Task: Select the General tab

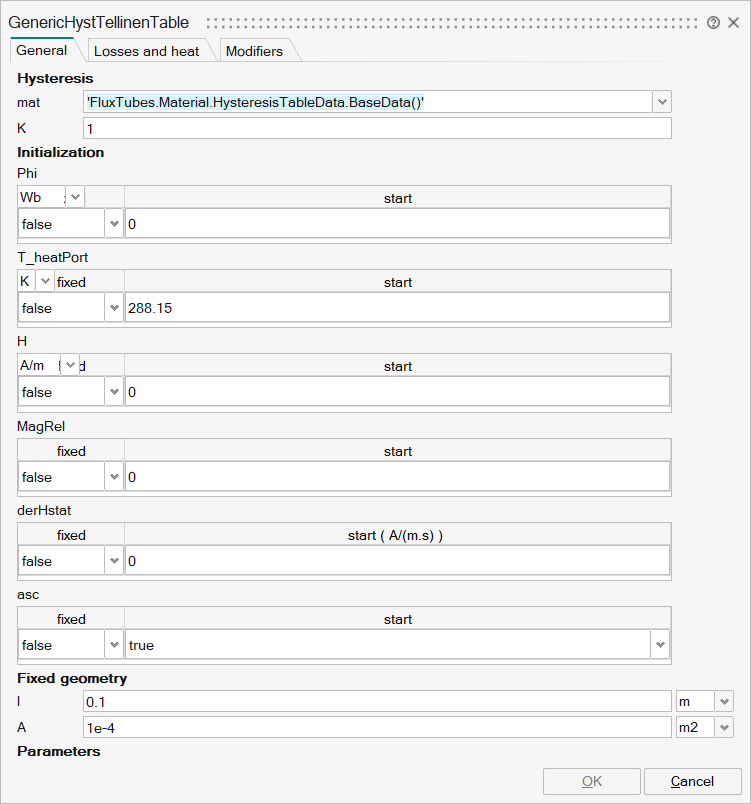Action: [42, 50]
